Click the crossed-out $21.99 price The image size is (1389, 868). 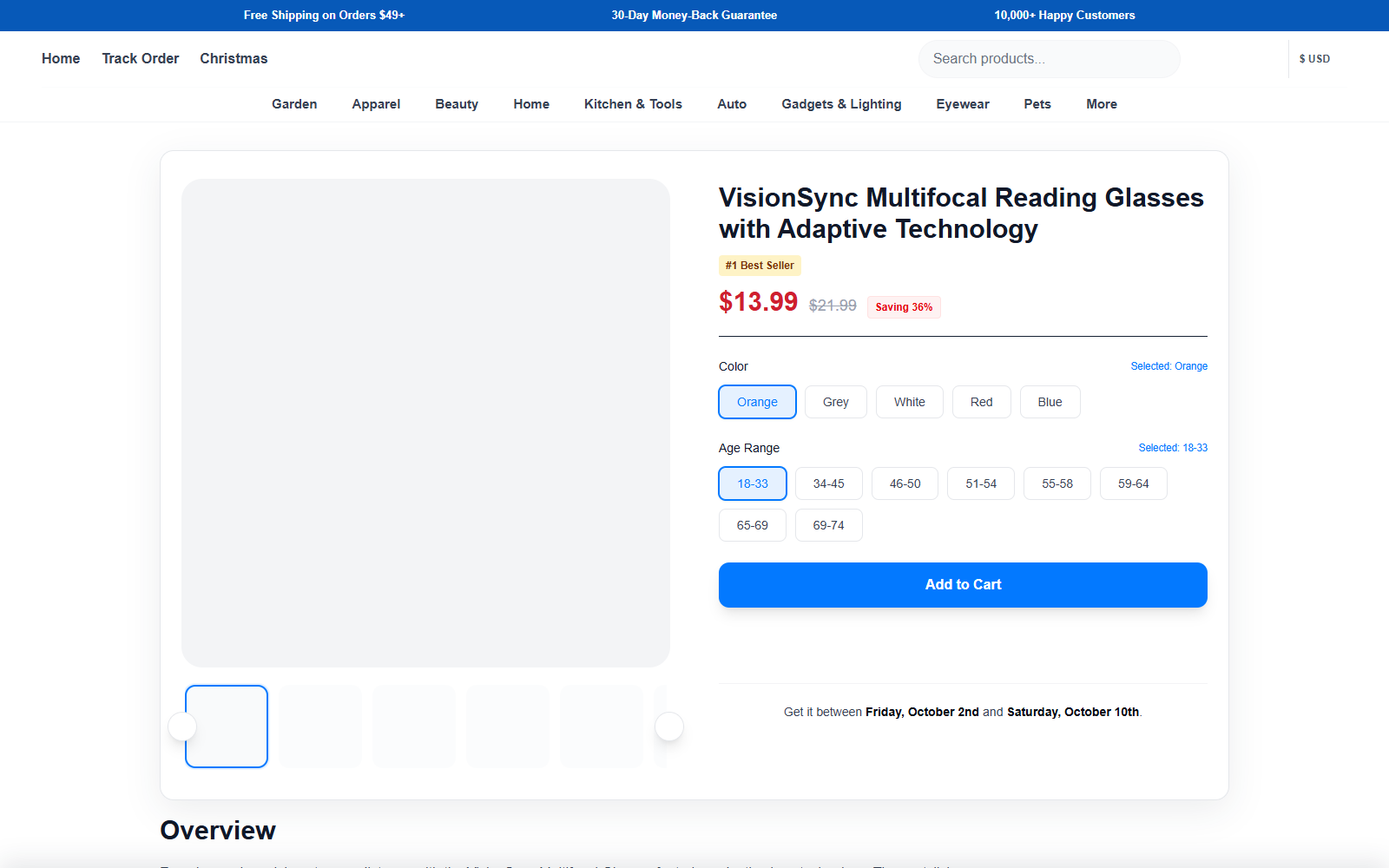pos(833,306)
